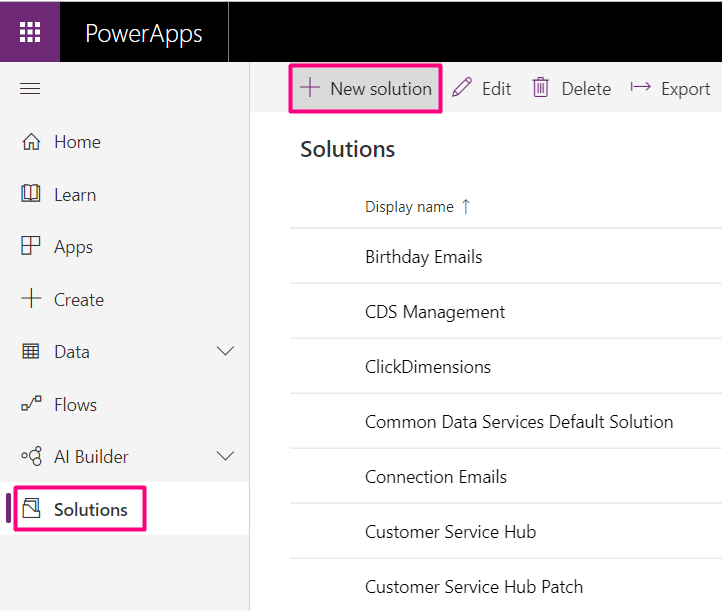Click the Delete trash can icon
Screen dimensions: 722x611
[x=541, y=88]
